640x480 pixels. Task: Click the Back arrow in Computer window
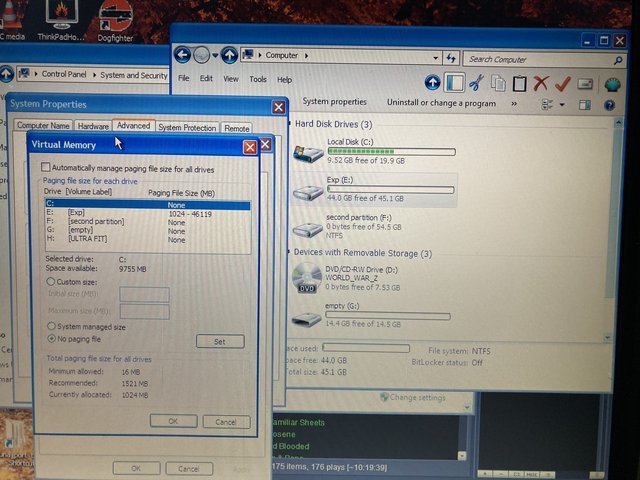coord(182,55)
